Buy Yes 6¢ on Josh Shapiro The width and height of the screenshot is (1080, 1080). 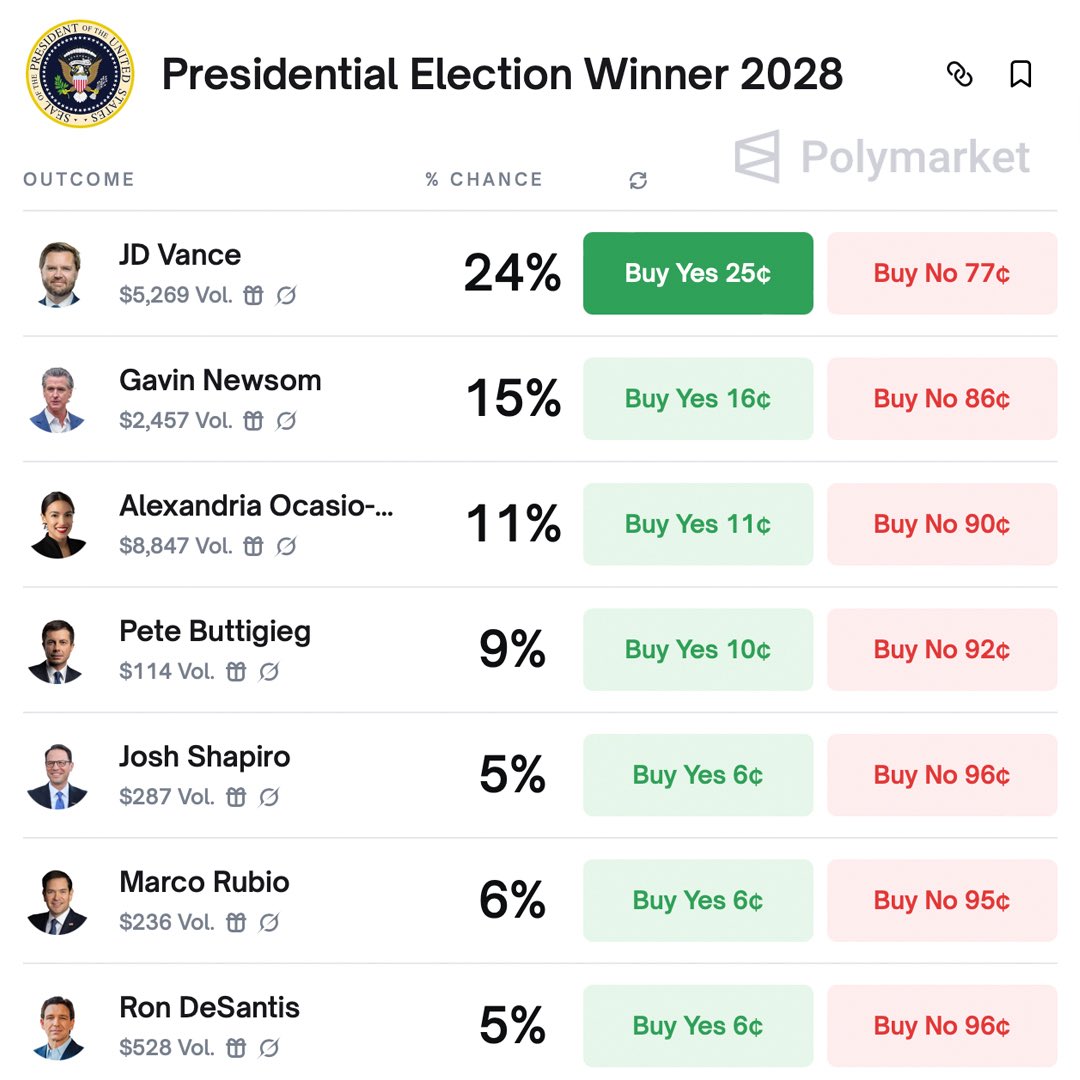click(698, 775)
